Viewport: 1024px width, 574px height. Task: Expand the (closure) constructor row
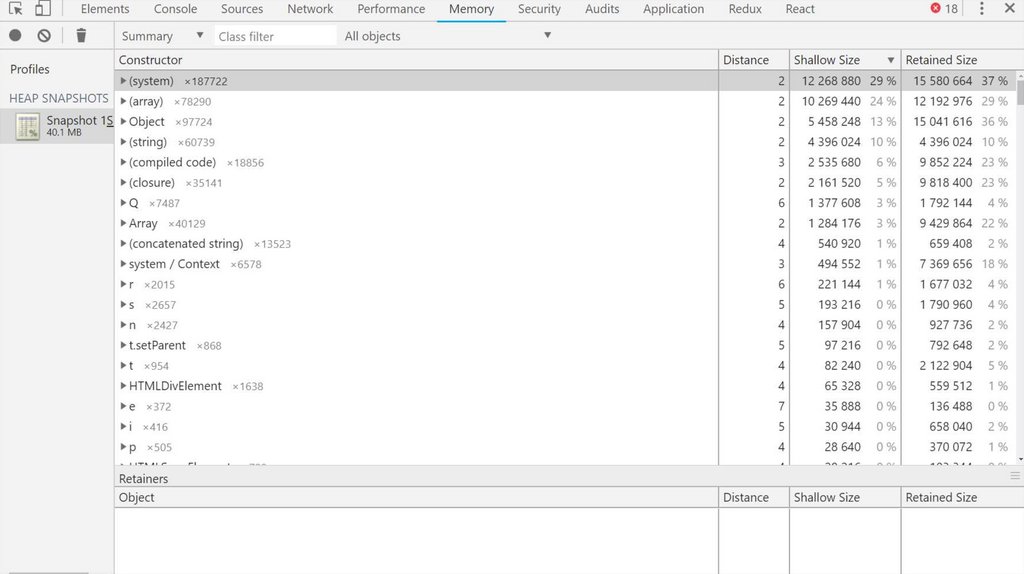click(x=123, y=182)
